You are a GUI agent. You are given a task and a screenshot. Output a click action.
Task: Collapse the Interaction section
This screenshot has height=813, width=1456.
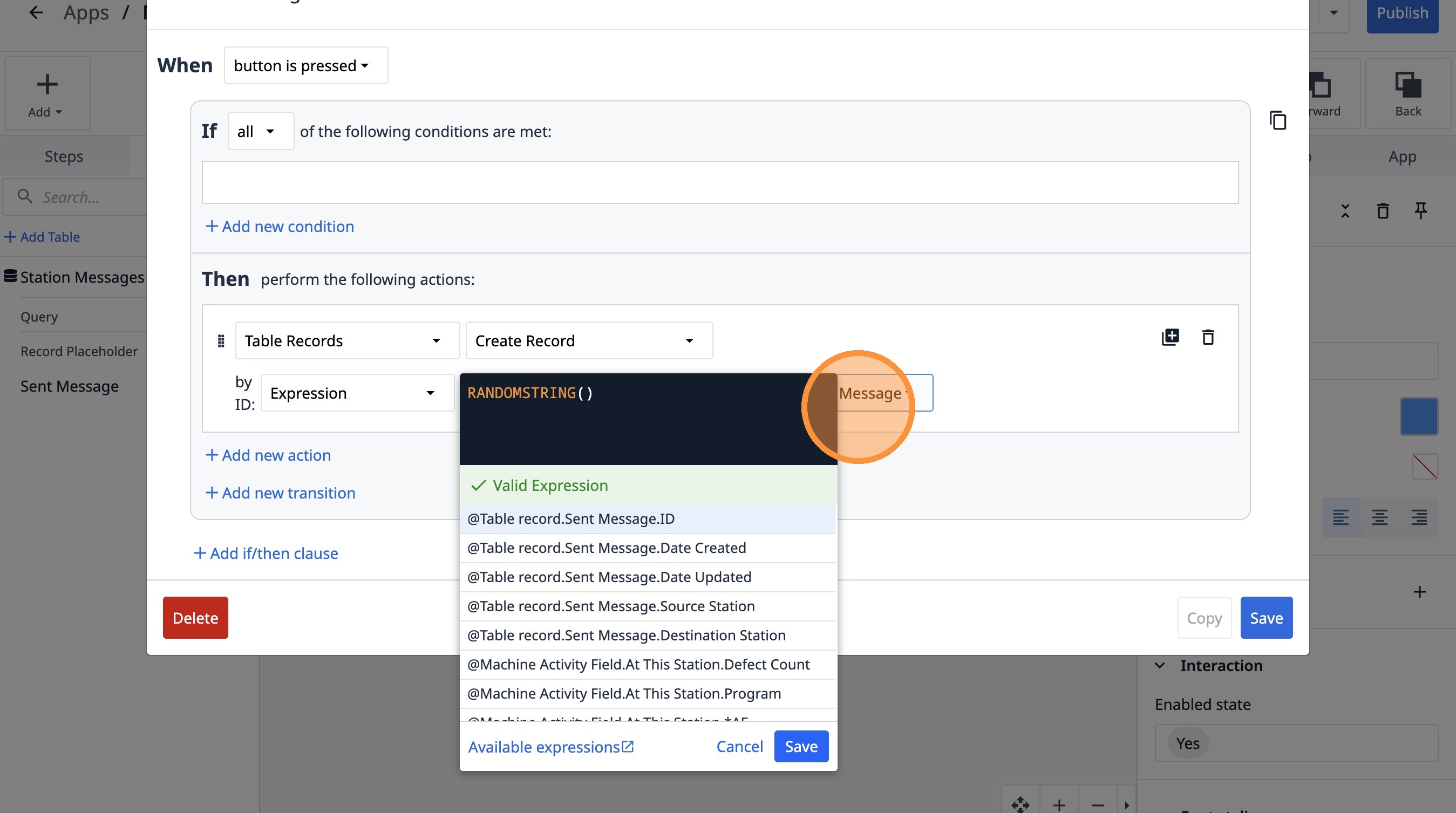point(1160,666)
